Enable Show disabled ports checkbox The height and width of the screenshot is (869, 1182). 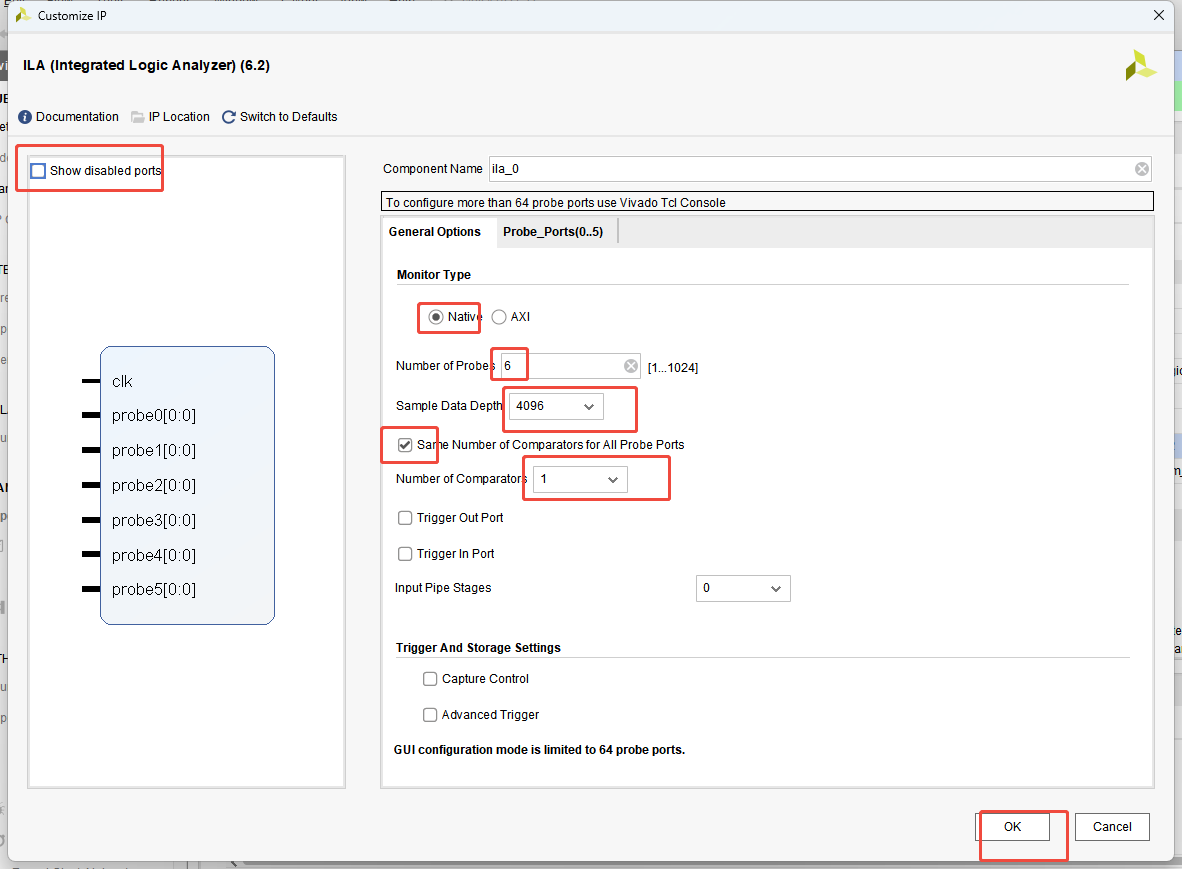point(38,171)
